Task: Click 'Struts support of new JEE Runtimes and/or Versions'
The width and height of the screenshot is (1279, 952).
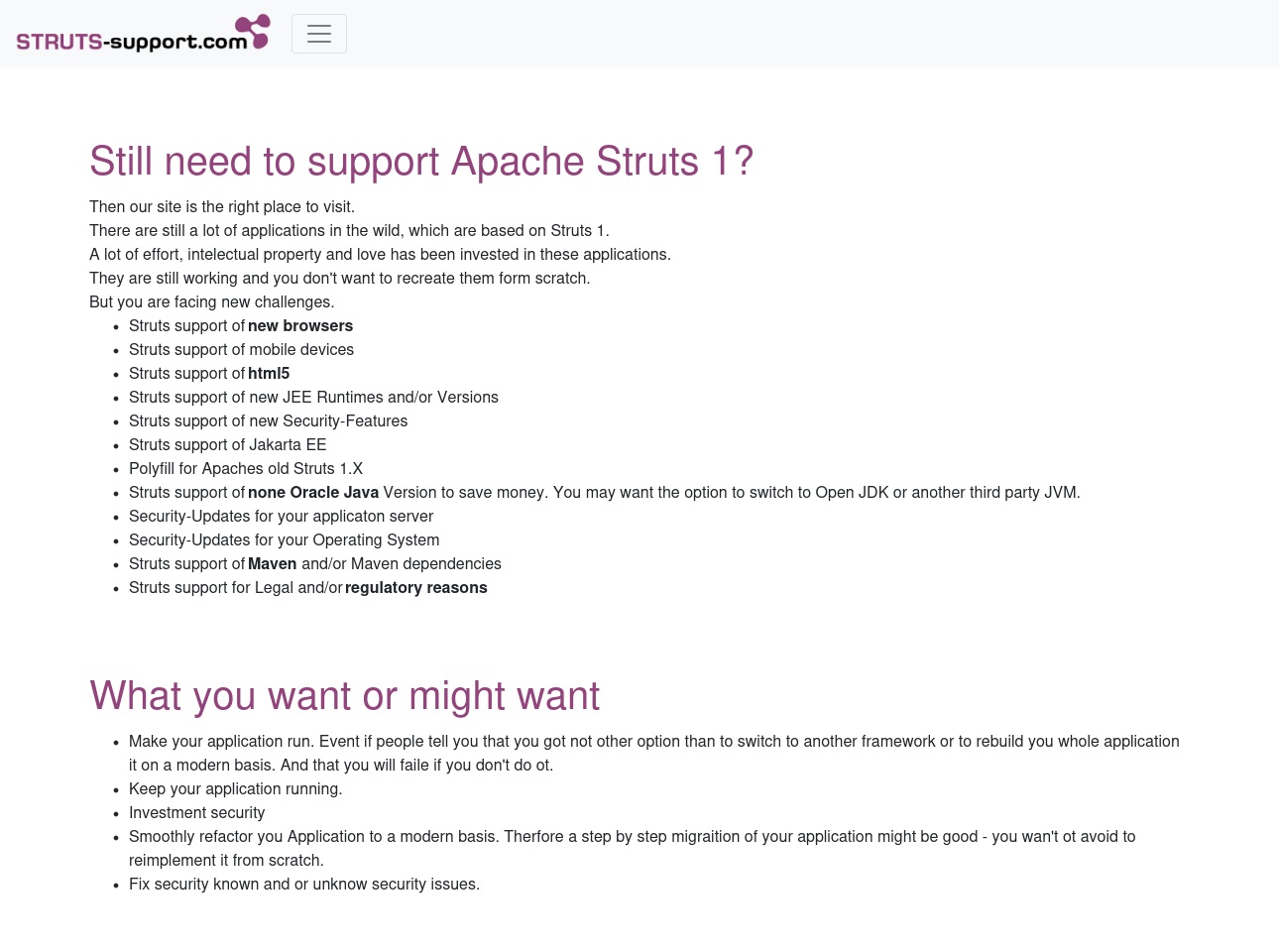Action: pos(313,397)
